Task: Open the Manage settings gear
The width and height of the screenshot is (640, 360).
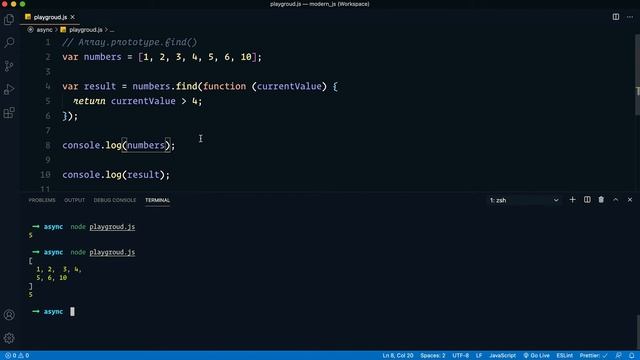Action: (x=9, y=338)
